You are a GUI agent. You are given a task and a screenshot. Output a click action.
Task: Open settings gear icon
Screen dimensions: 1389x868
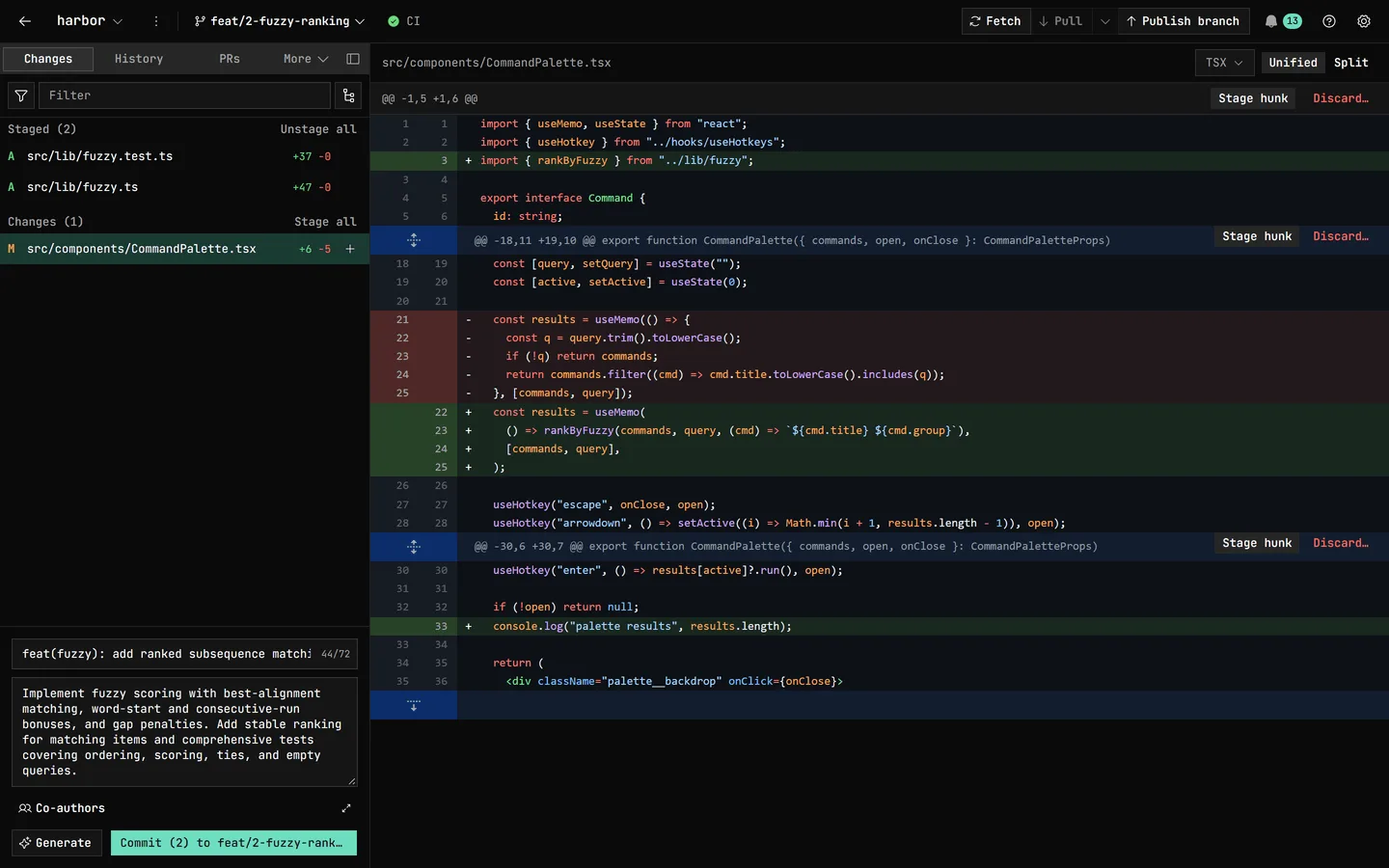point(1364,21)
